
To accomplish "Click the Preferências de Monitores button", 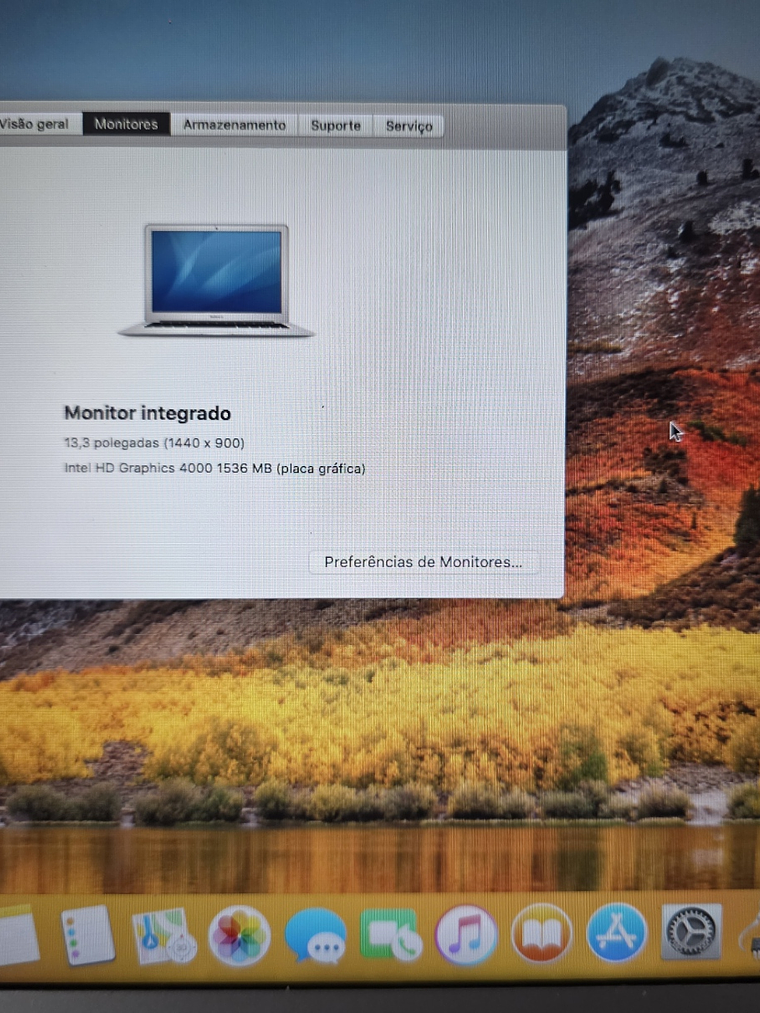I will [423, 562].
